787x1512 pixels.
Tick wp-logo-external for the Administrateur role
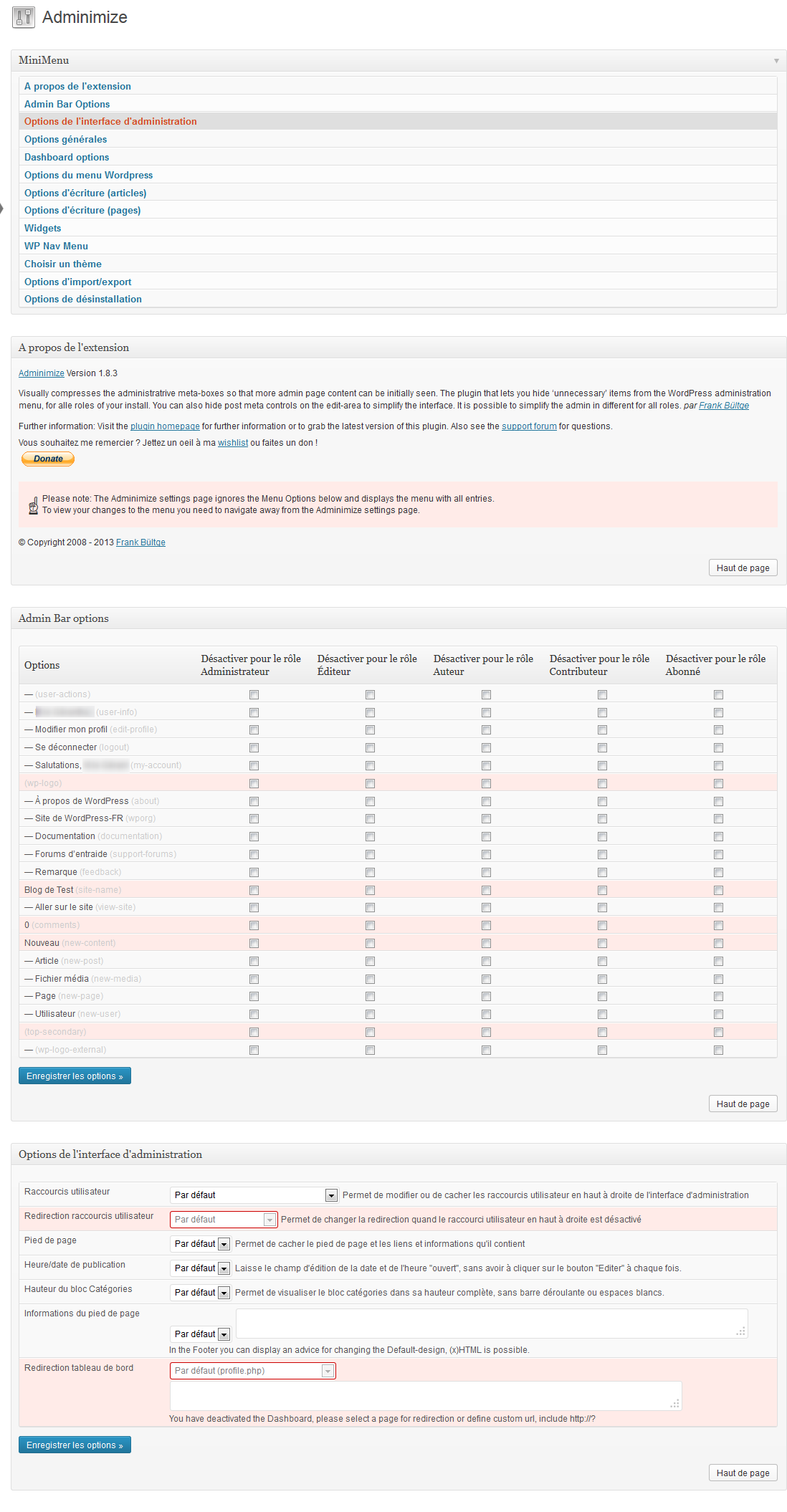pos(254,1050)
